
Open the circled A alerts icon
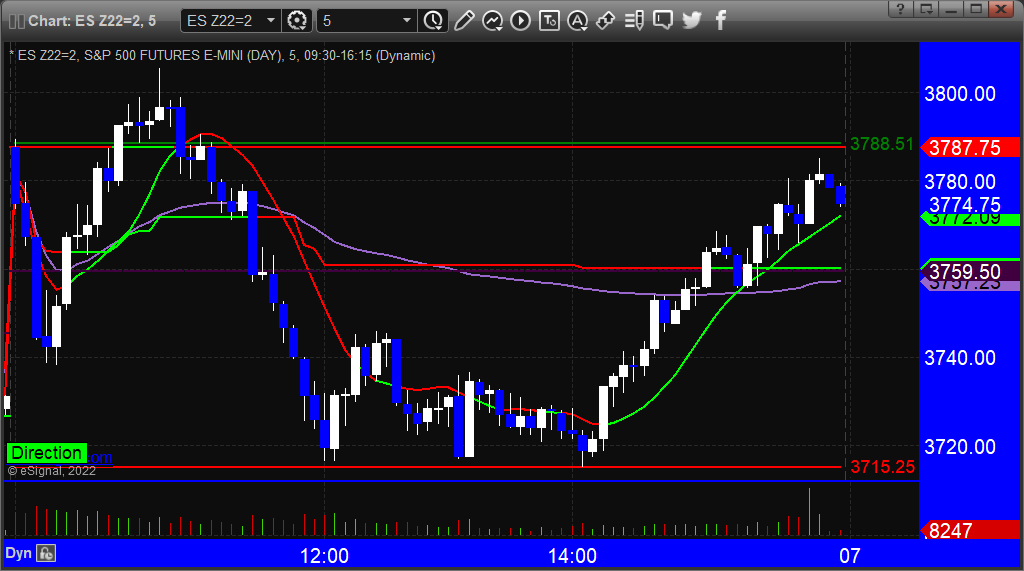tap(577, 21)
